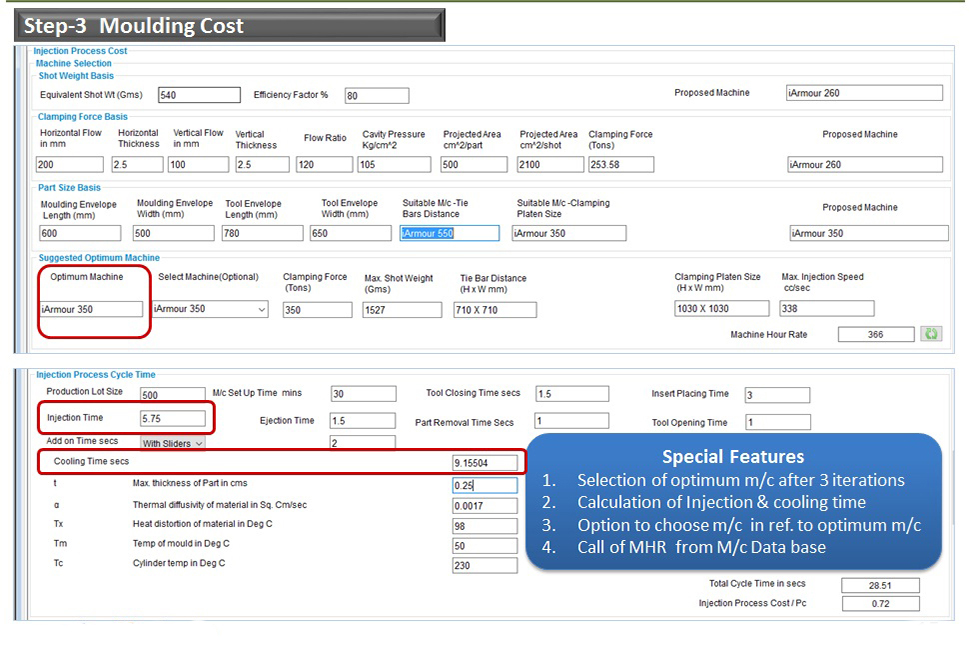Click the Tool Envelope Width input
The height and width of the screenshot is (658, 973).
click(x=351, y=233)
